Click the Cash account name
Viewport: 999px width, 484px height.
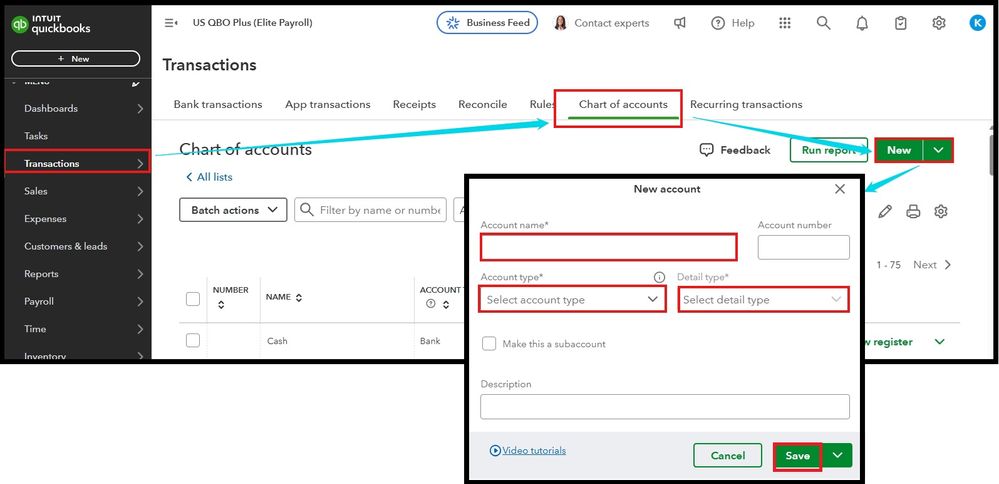pyautogui.click(x=277, y=341)
